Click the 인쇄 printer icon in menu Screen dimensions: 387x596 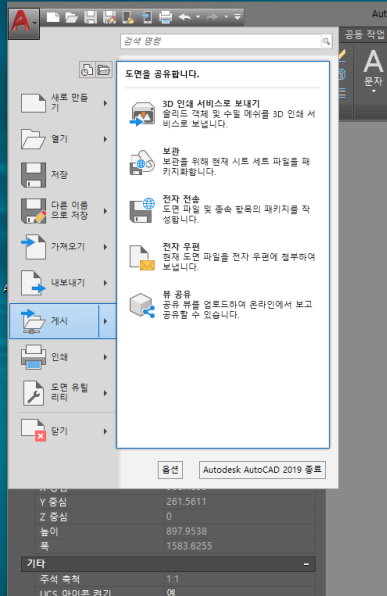33,357
